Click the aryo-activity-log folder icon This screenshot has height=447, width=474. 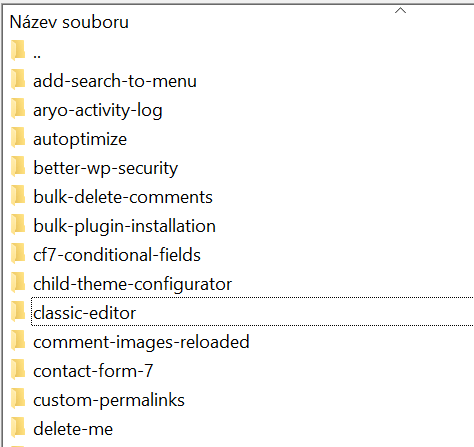click(x=18, y=108)
